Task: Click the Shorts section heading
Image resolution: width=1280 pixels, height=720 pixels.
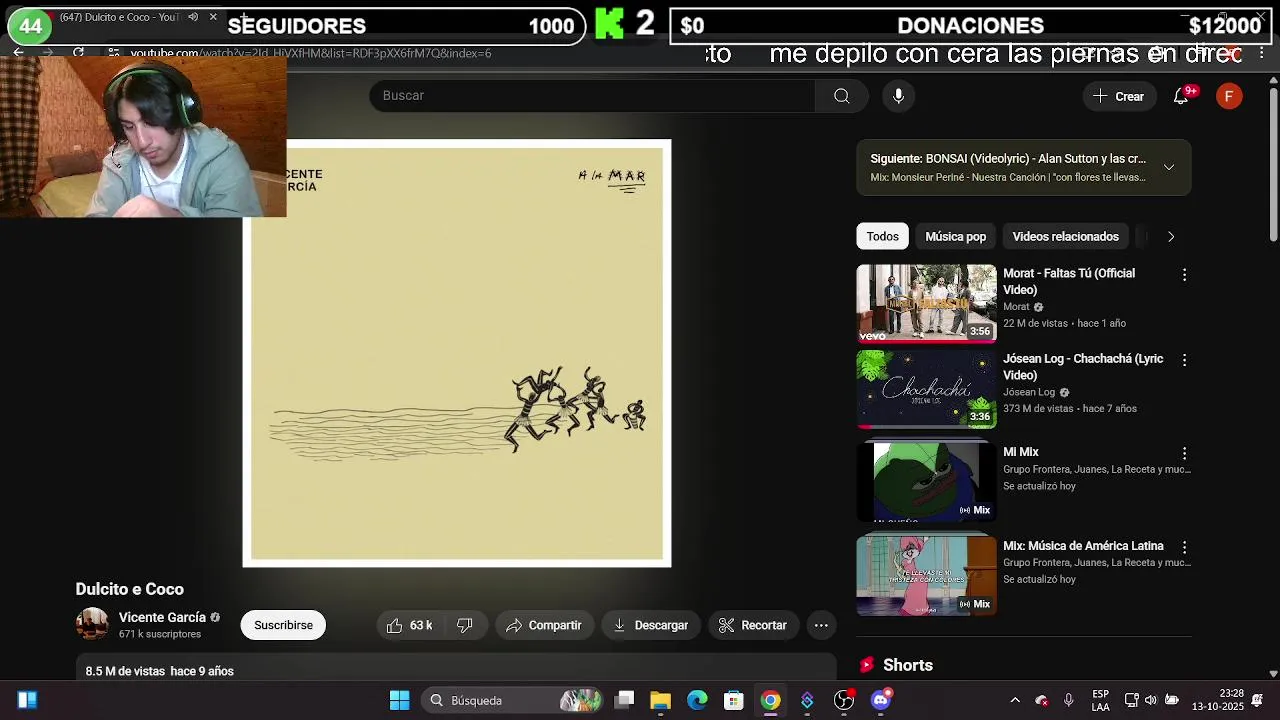Action: [x=908, y=666]
